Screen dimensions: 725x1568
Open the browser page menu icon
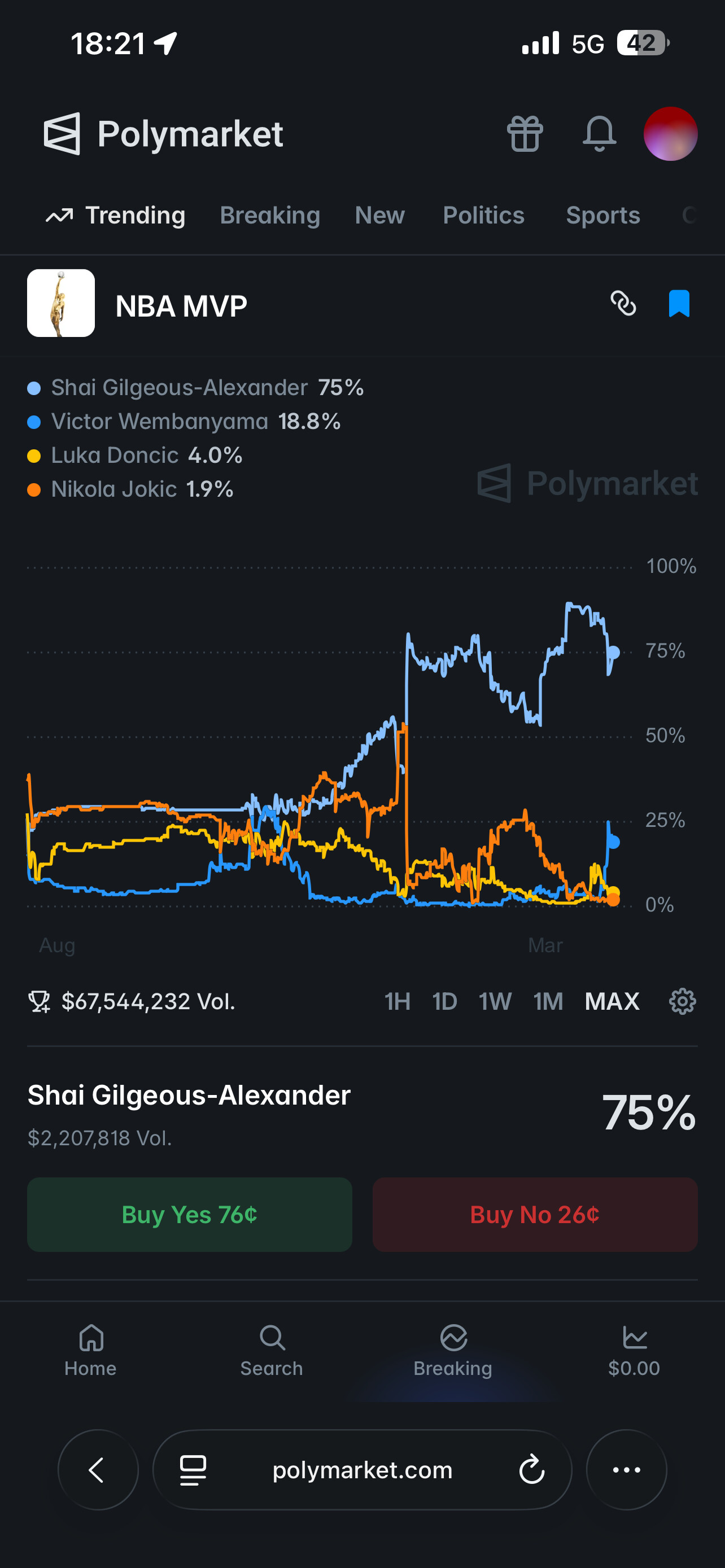click(x=193, y=1470)
